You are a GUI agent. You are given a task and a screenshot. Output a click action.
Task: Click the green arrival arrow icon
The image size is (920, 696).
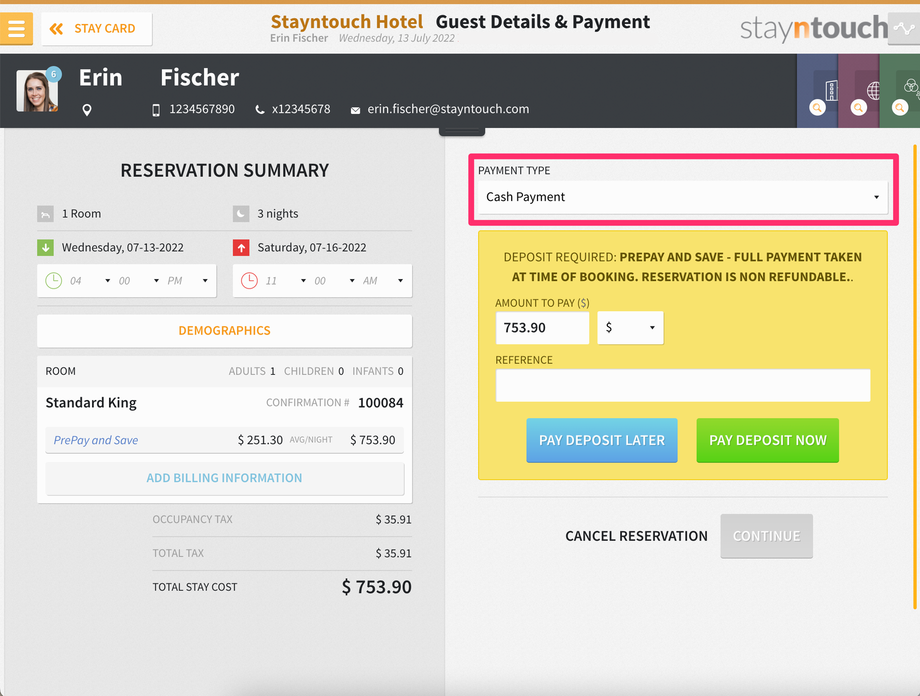pyautogui.click(x=45, y=248)
